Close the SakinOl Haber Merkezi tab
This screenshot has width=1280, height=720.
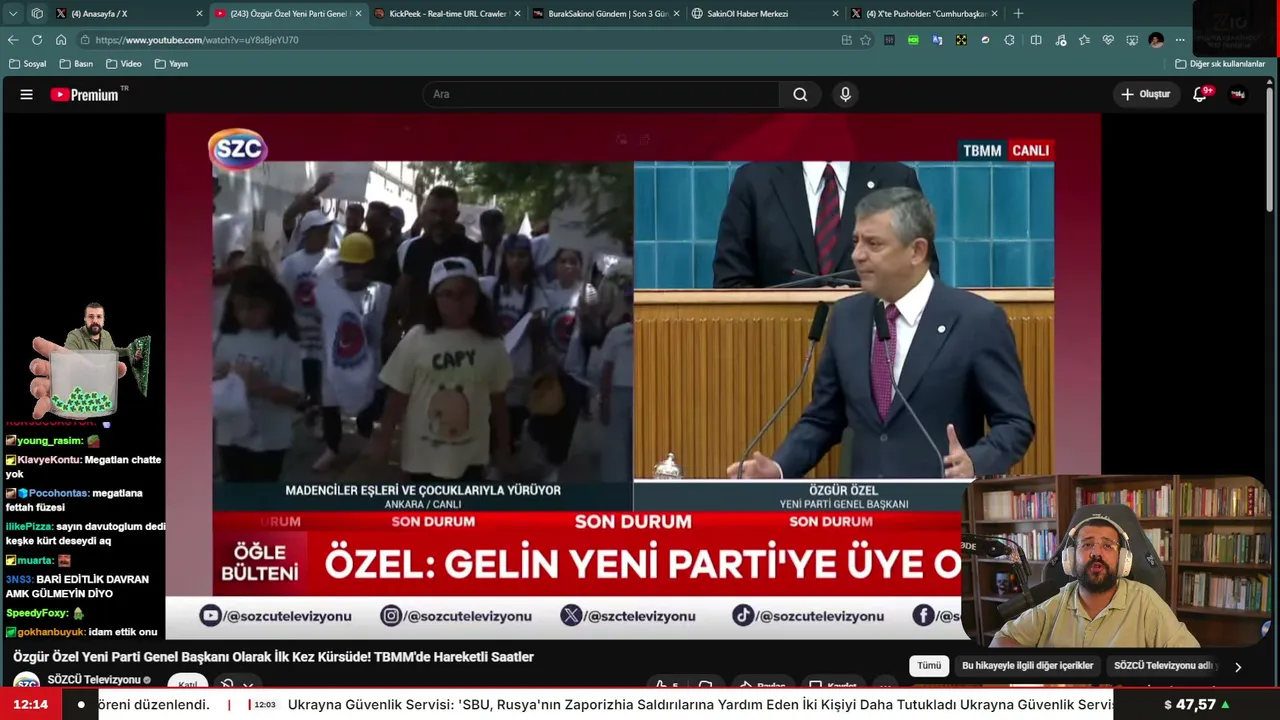click(x=835, y=14)
